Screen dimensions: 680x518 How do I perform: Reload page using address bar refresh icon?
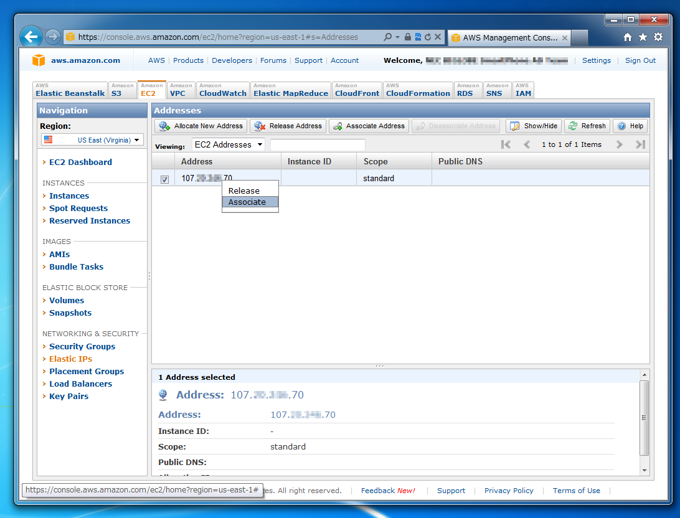[428, 37]
